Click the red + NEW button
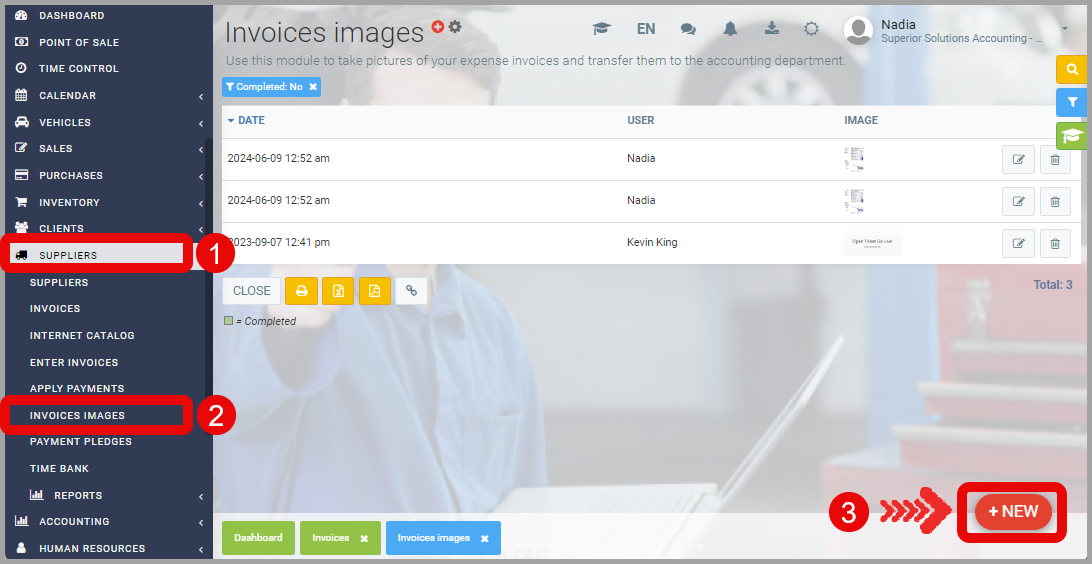 pos(1013,511)
